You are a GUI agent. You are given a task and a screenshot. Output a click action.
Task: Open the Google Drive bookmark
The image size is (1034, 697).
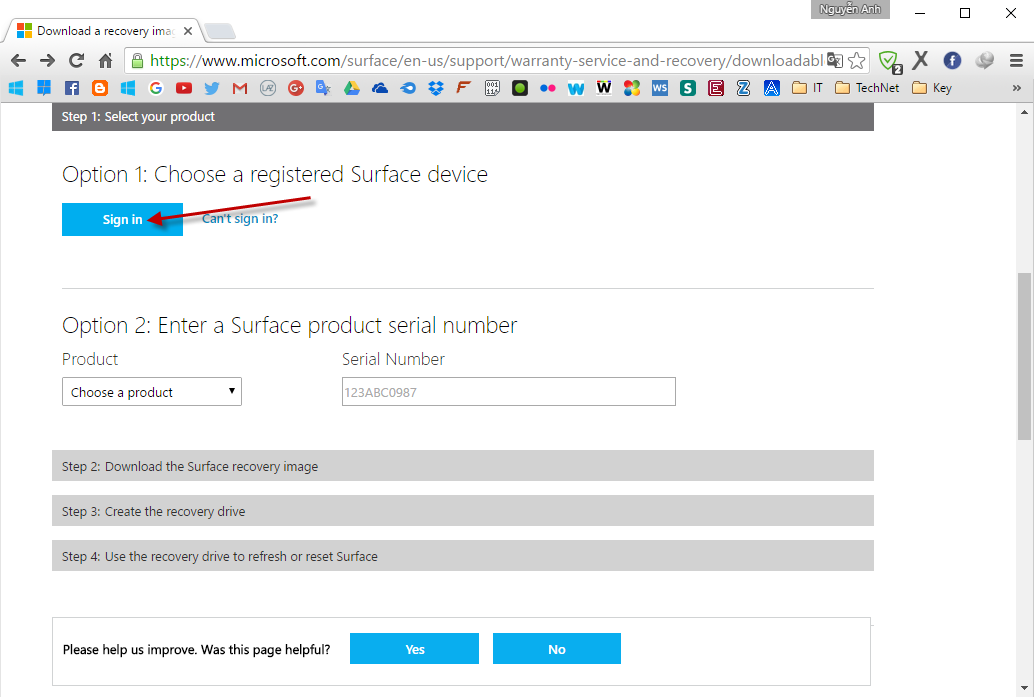click(x=351, y=88)
